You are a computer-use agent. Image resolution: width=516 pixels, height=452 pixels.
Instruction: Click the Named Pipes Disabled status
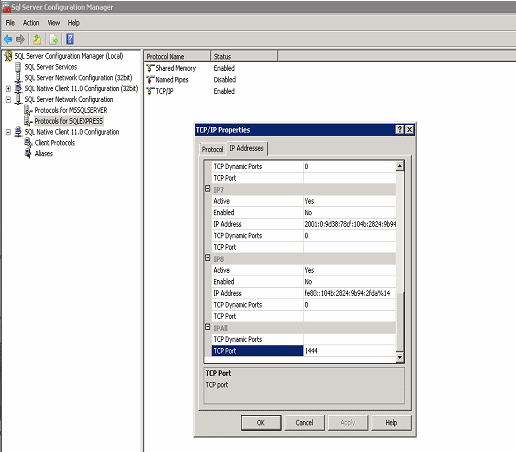pyautogui.click(x=225, y=80)
